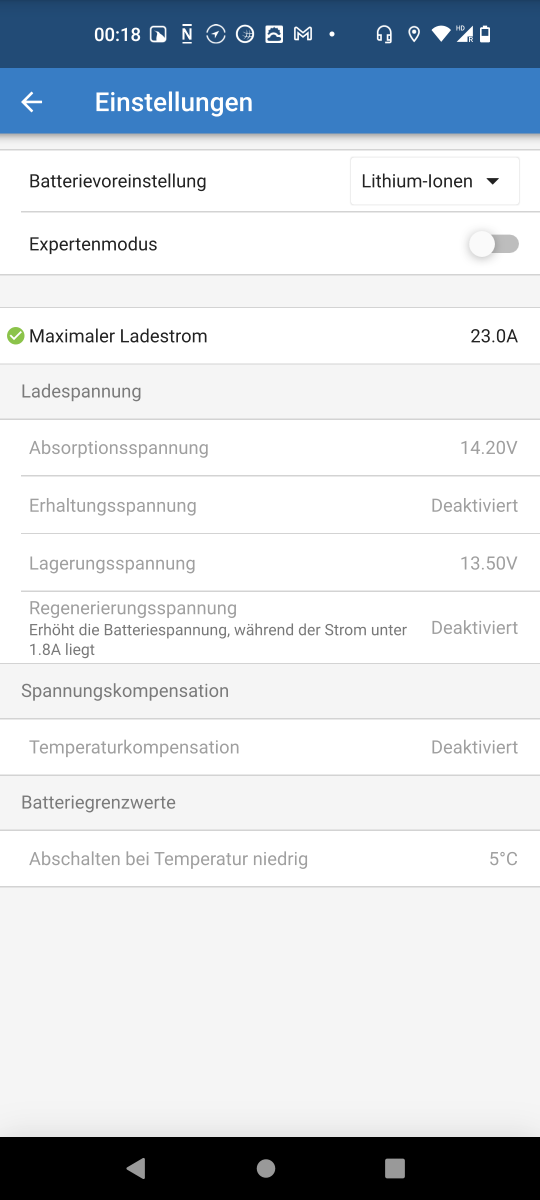Tap the Gmail notification icon
Screen dimensions: 540x1200
point(303,35)
